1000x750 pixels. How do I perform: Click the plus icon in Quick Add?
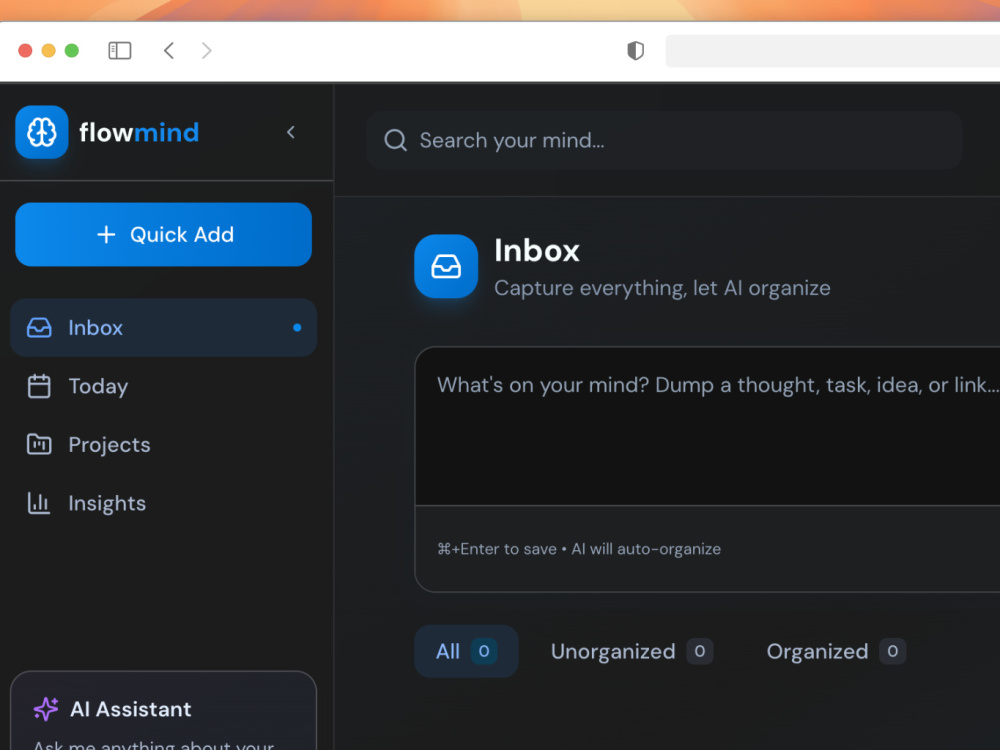[x=107, y=235]
